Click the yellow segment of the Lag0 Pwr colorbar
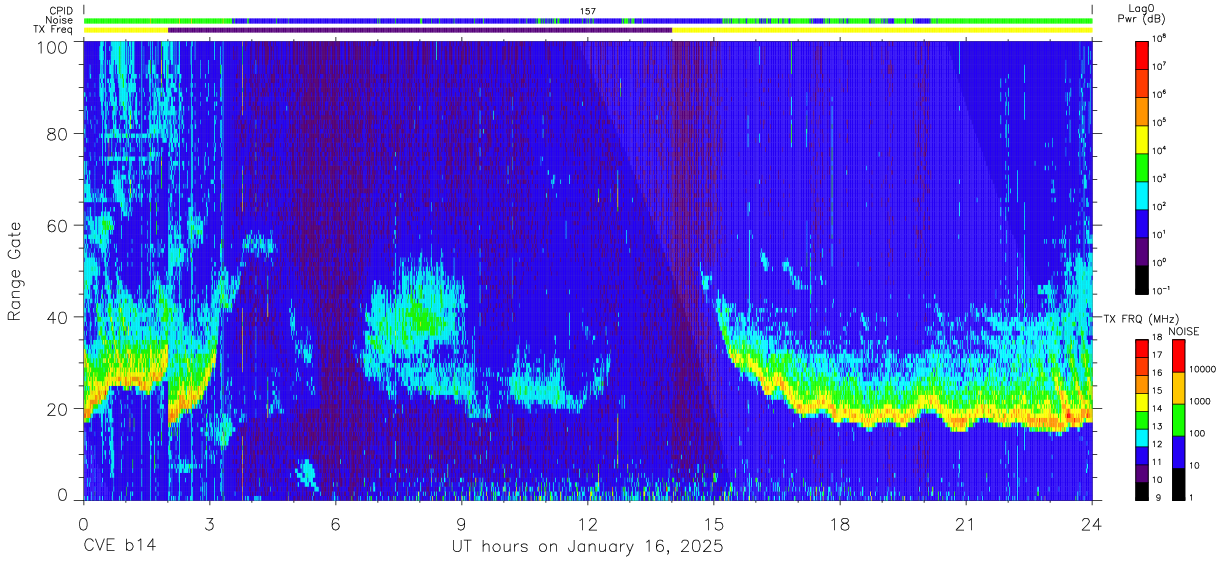This screenshot has height=567, width=1228. 1142,138
